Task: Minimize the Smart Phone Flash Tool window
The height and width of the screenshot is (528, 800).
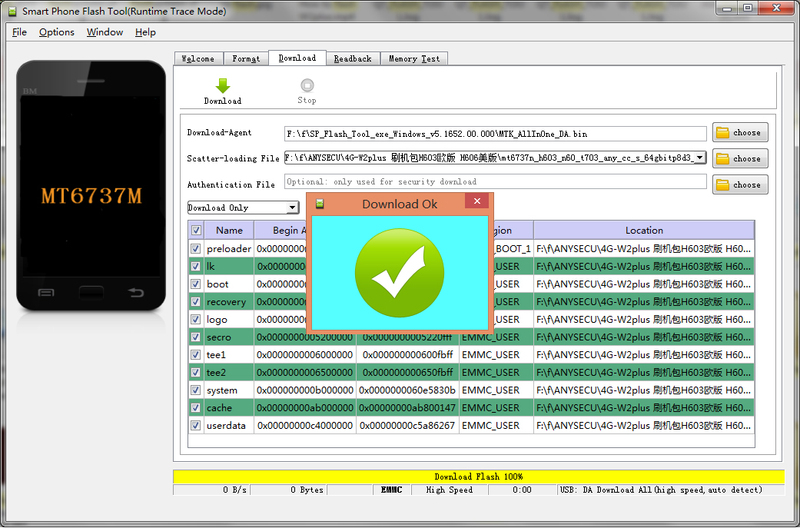Action: click(728, 8)
